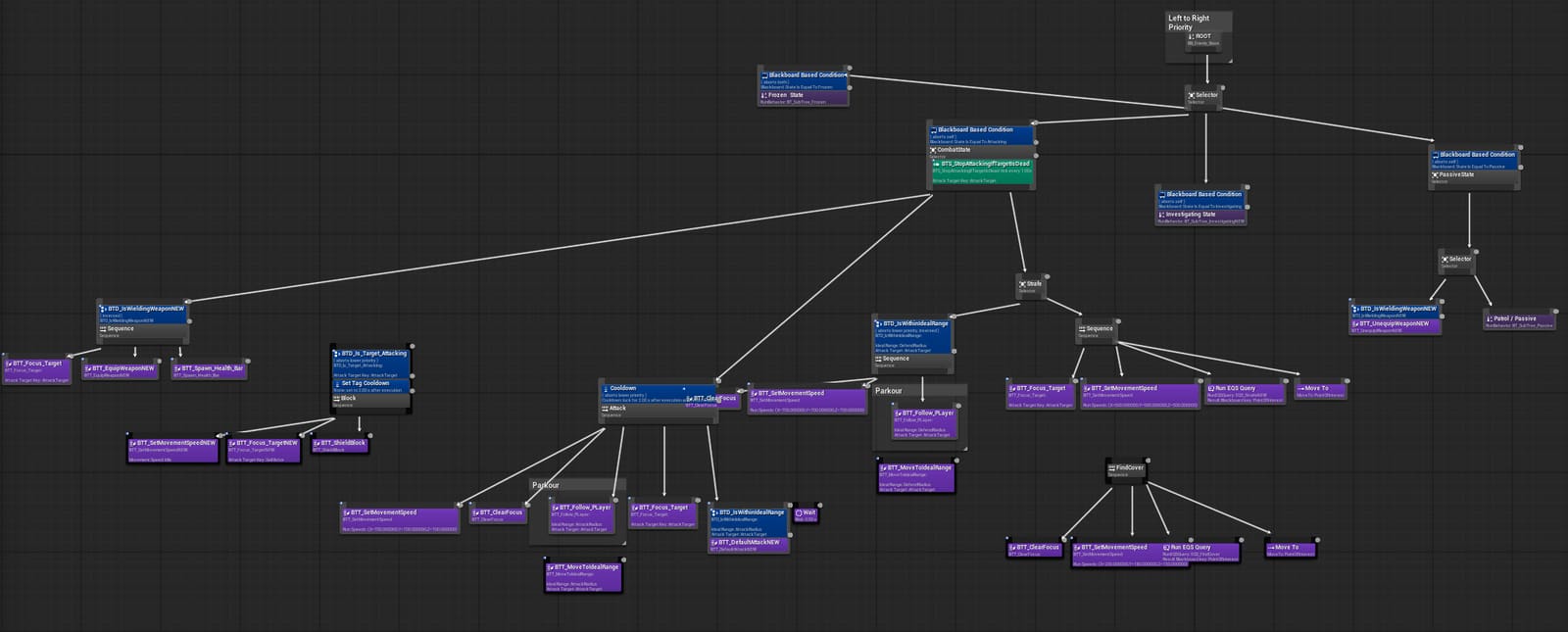Click the decorator icon on BTD_Is_Target_Attacking
The image size is (1568, 632).
coord(336,353)
